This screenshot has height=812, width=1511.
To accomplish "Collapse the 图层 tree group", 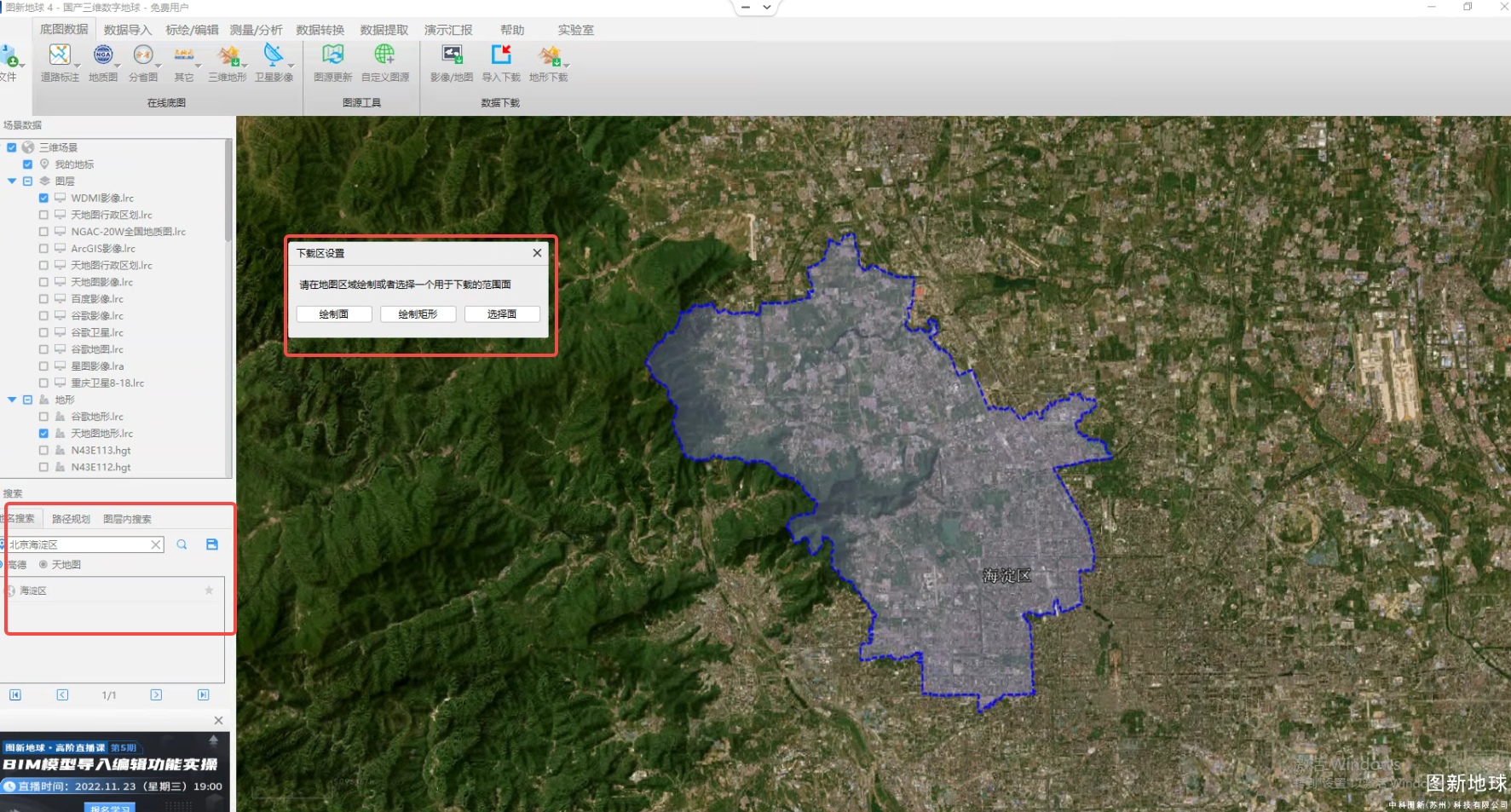I will click(12, 181).
